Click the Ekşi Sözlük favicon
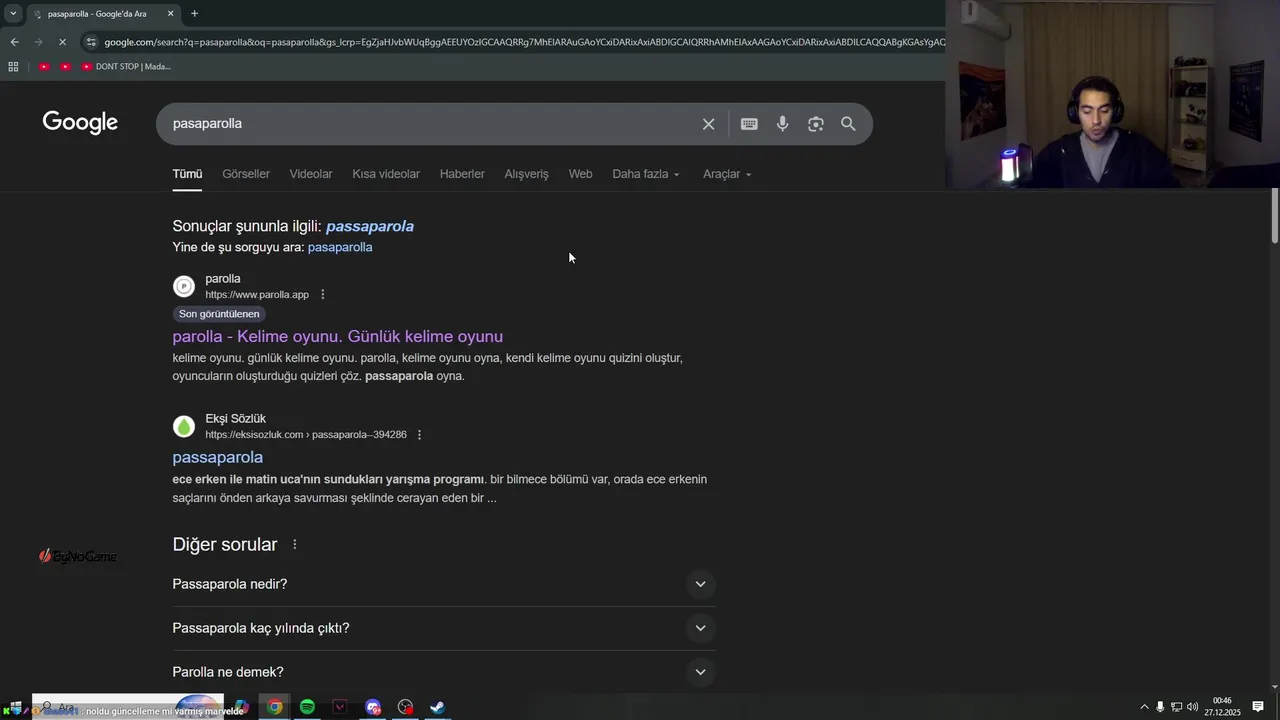 (x=184, y=427)
